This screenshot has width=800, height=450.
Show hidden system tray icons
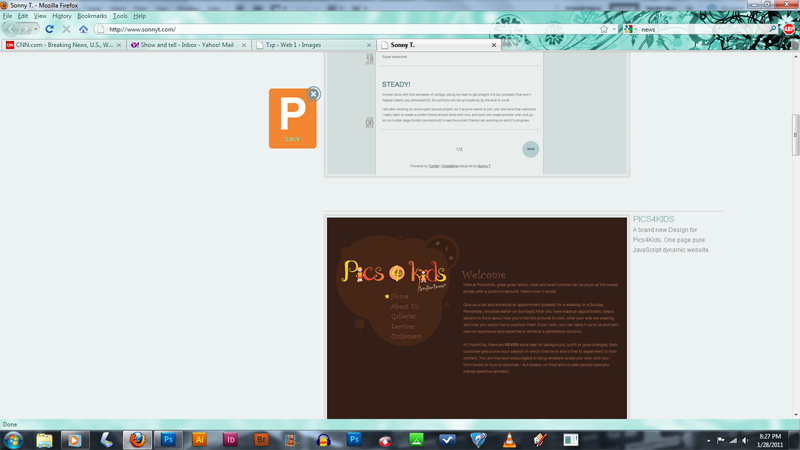coord(708,440)
